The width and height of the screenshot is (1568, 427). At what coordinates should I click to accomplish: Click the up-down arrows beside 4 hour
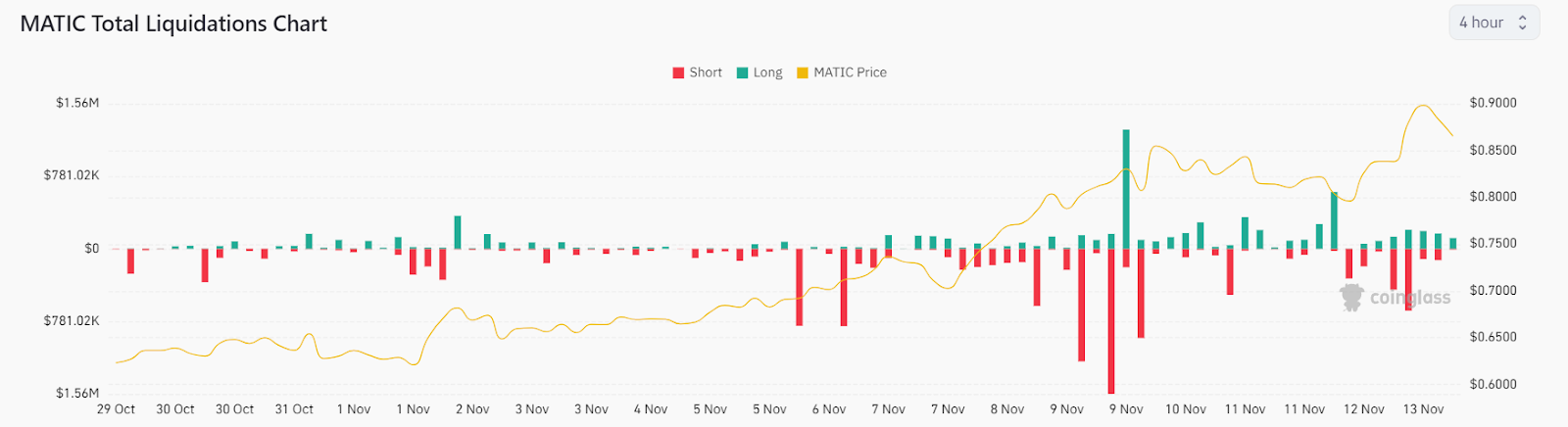coord(1522,23)
